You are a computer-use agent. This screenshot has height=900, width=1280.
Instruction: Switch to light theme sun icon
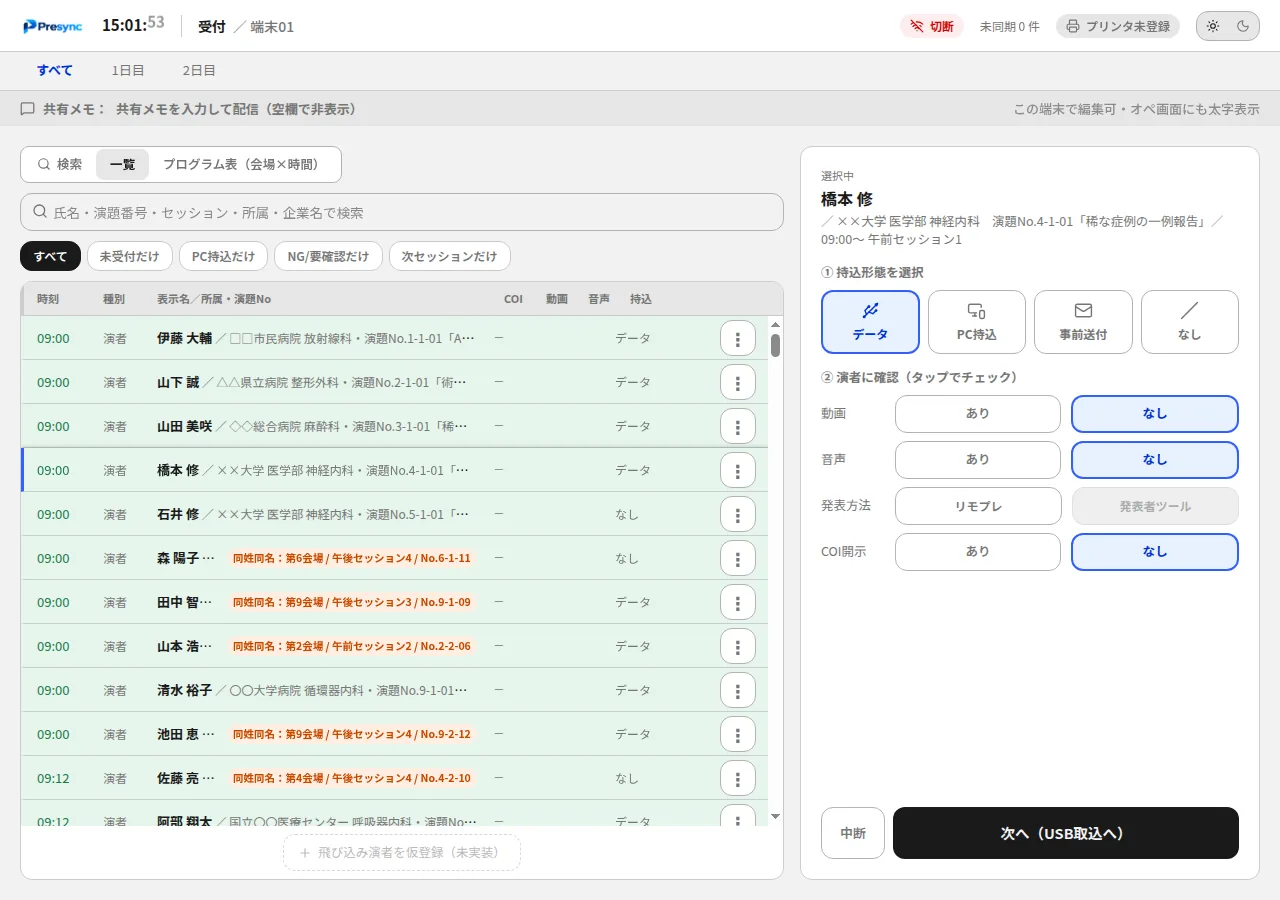point(1212,26)
